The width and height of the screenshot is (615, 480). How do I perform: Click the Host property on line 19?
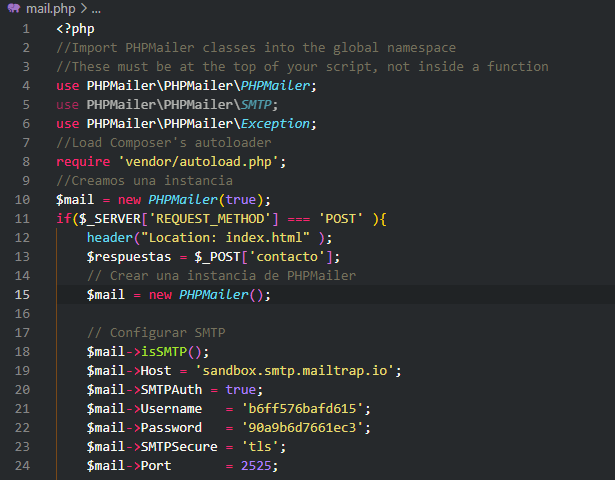[156, 371]
